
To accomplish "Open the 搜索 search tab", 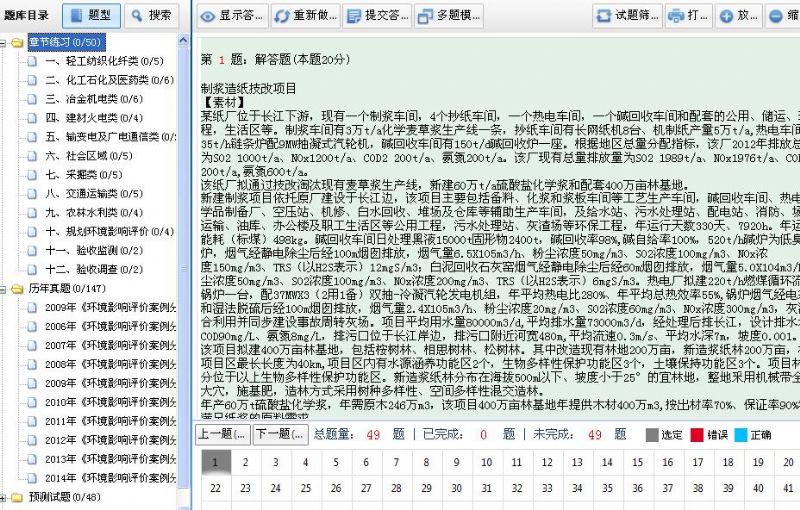I will [153, 15].
